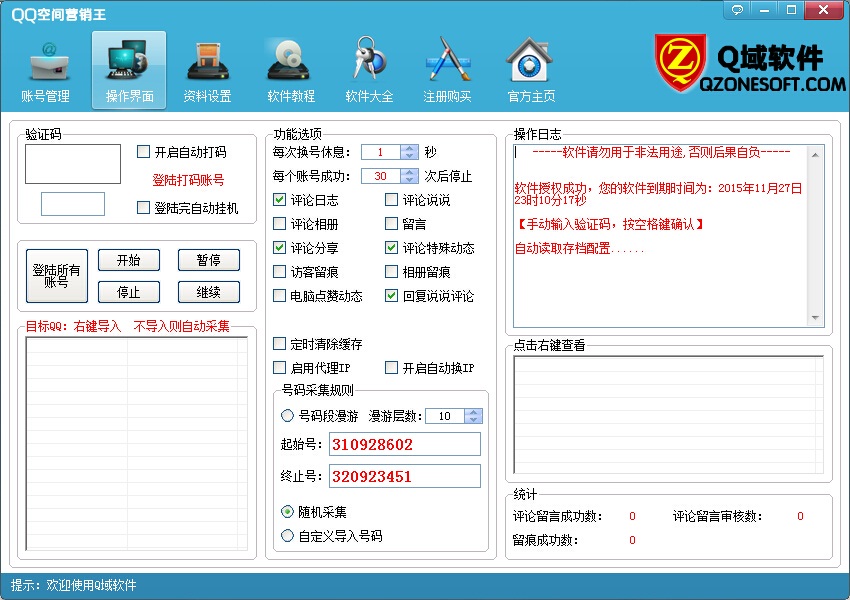Click the 停止 button
850x600 pixels.
129,292
